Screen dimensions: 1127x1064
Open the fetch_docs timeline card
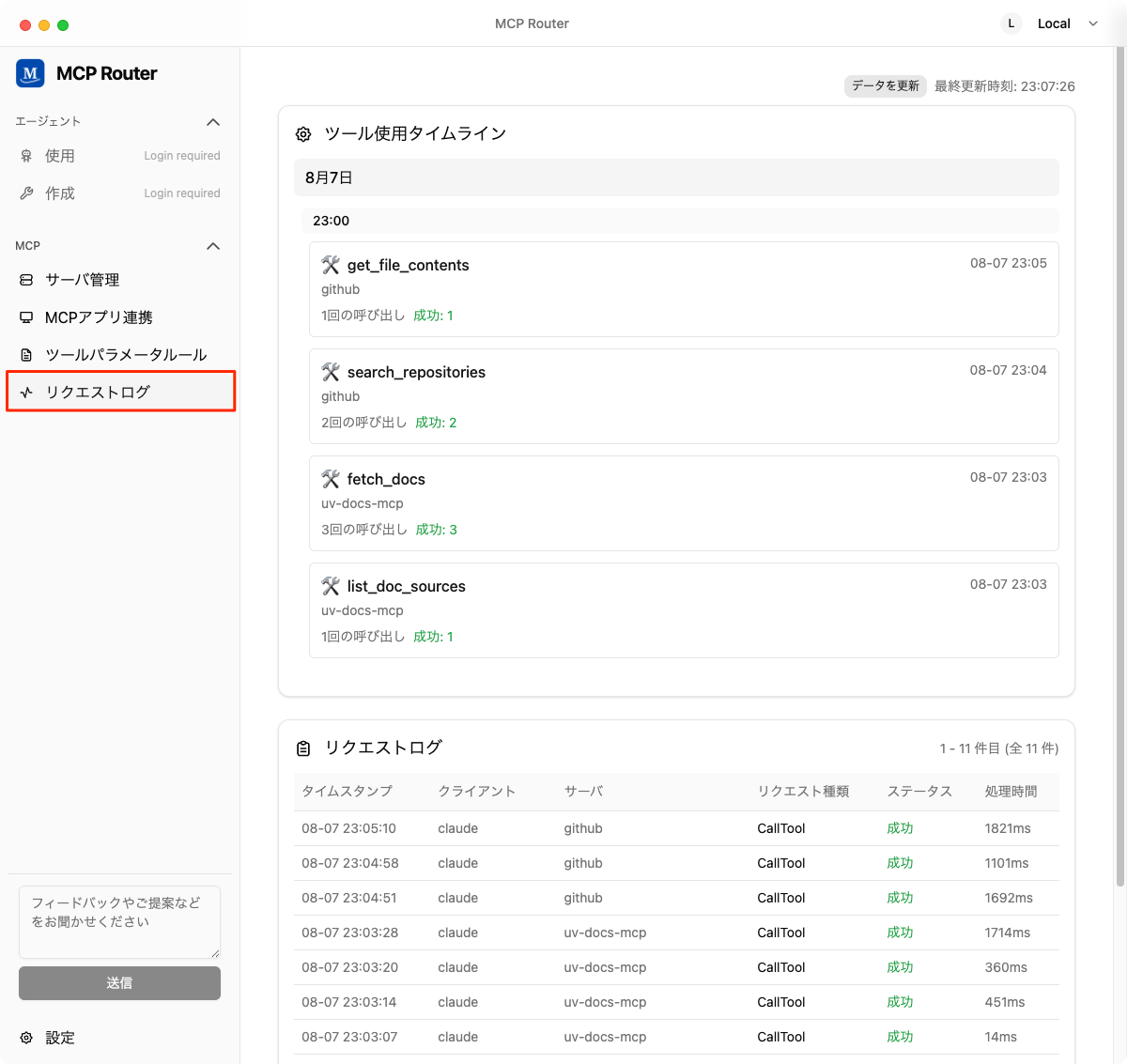(684, 503)
